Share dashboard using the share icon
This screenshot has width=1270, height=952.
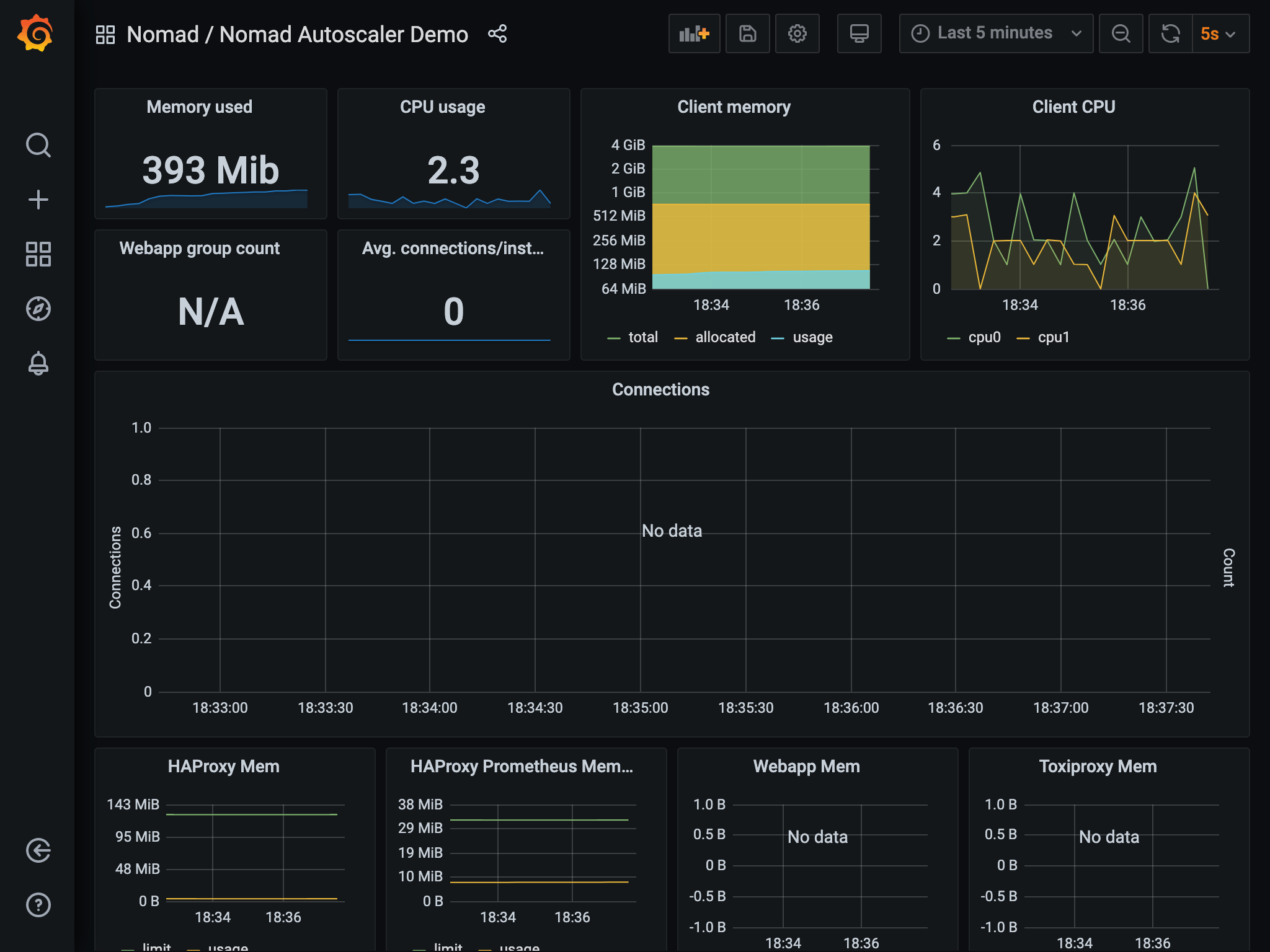(497, 33)
